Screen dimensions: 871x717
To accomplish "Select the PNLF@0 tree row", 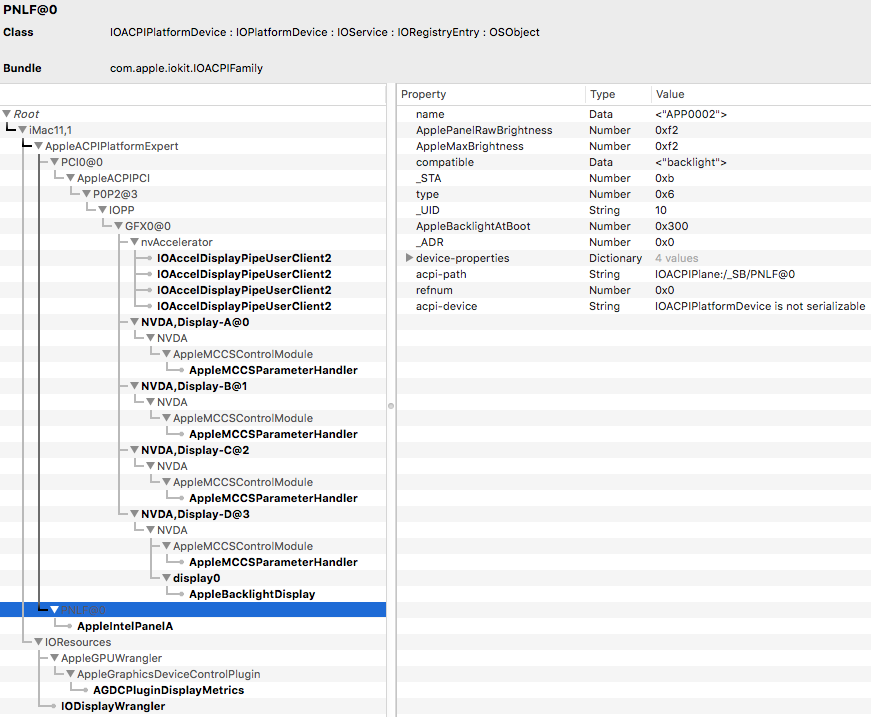I will pos(193,610).
